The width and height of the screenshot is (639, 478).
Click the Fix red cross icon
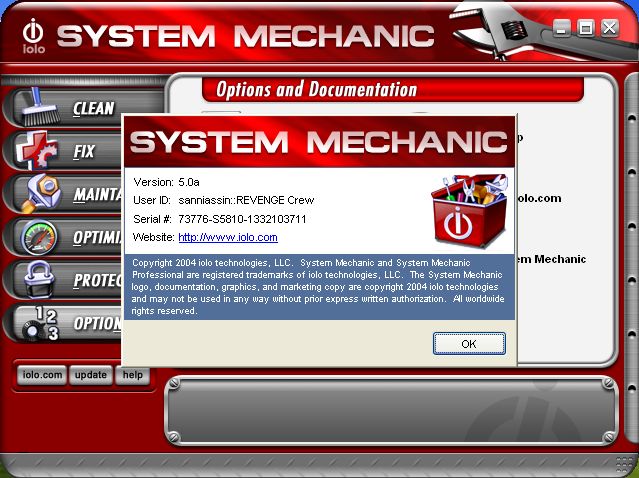(36, 150)
